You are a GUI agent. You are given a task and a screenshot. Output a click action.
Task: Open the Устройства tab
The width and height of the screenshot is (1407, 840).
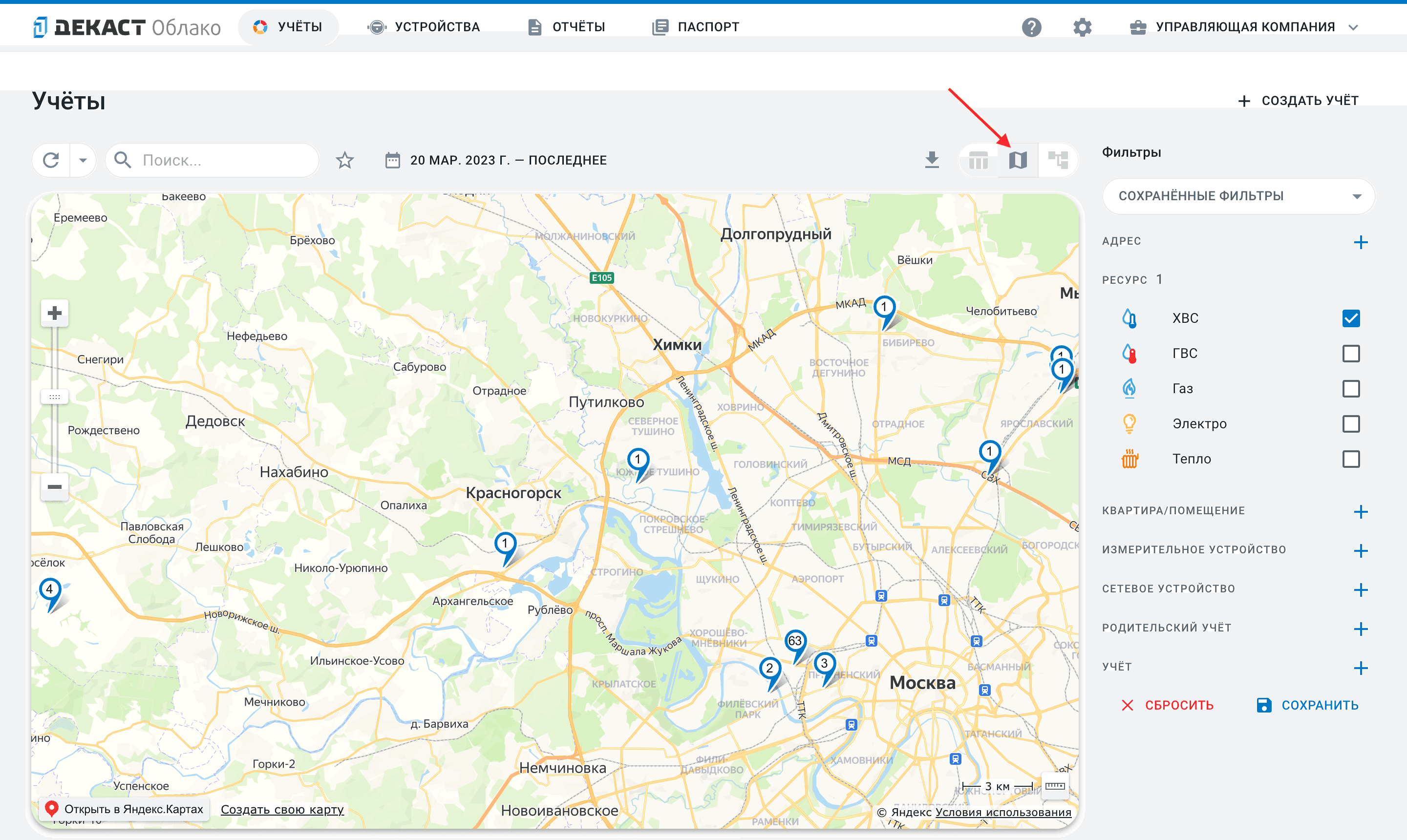click(424, 26)
